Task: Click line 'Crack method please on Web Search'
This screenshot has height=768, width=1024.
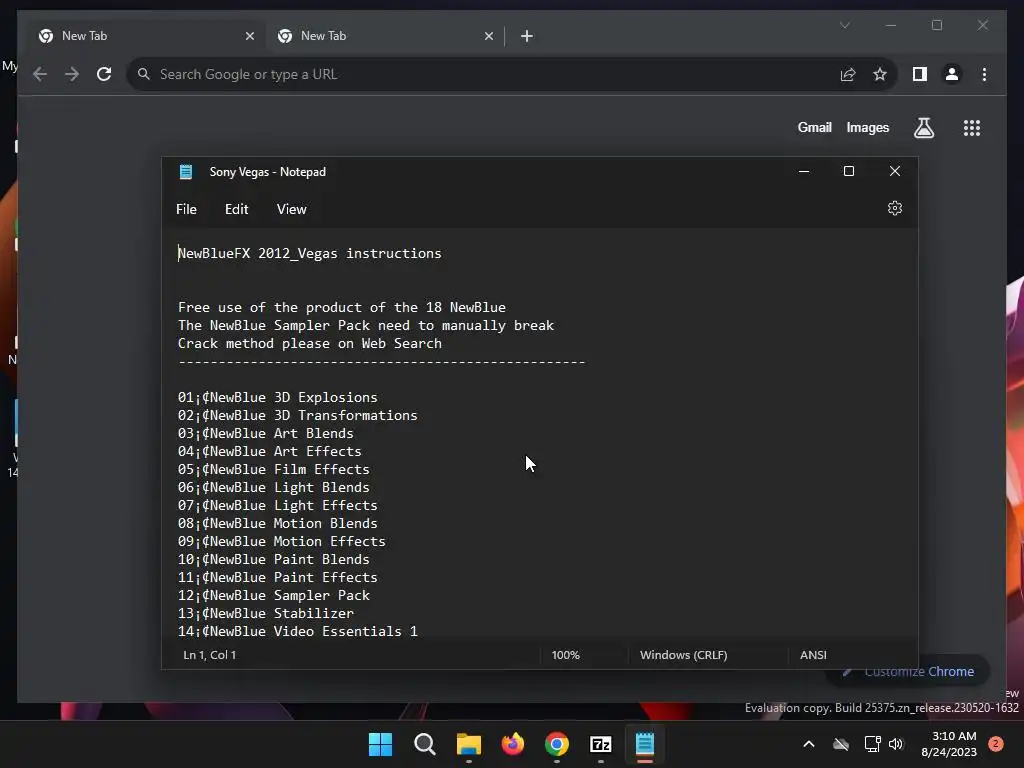Action: 310,344
